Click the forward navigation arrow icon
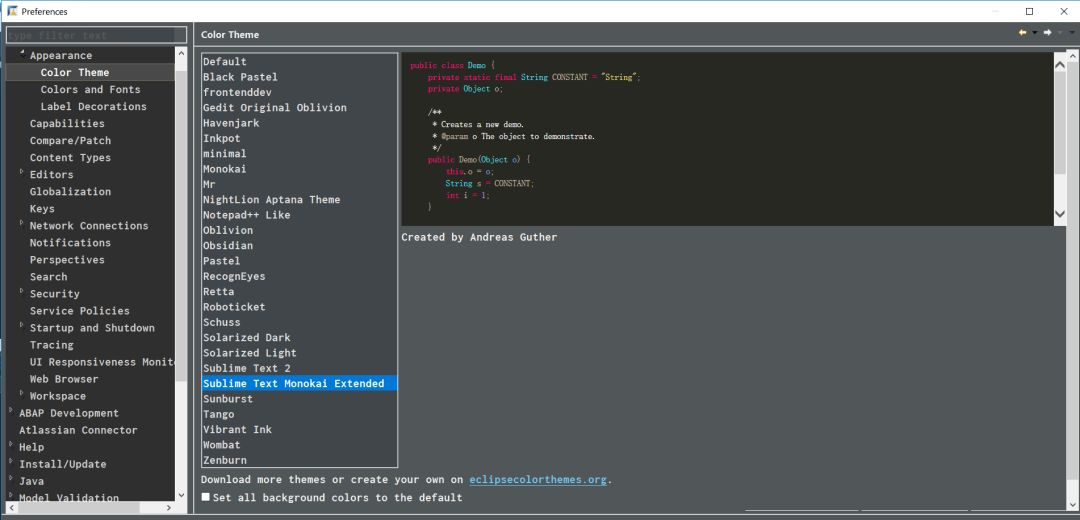1080x520 pixels. 1047,33
